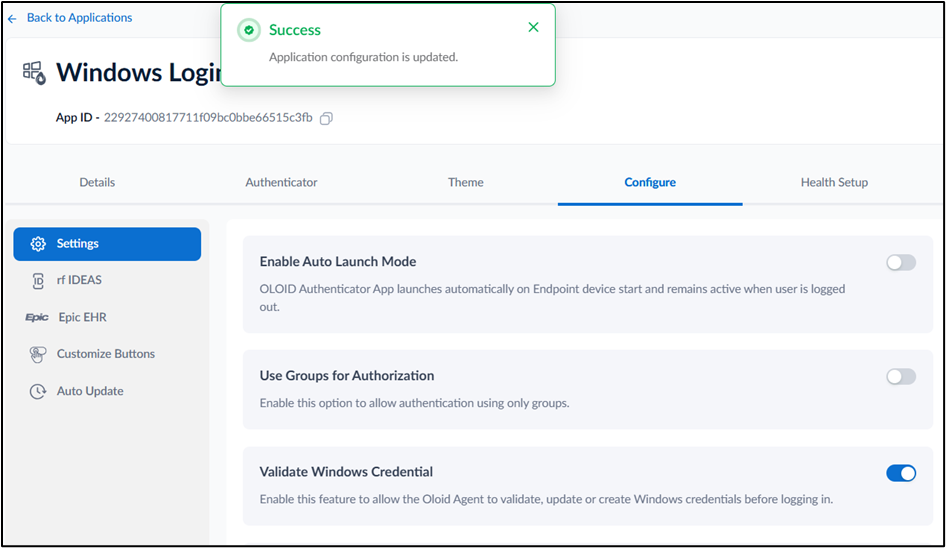The height and width of the screenshot is (548, 946).
Task: Click the App ID value 22927400817711f09bc0bbe66515c3fb
Action: click(208, 118)
